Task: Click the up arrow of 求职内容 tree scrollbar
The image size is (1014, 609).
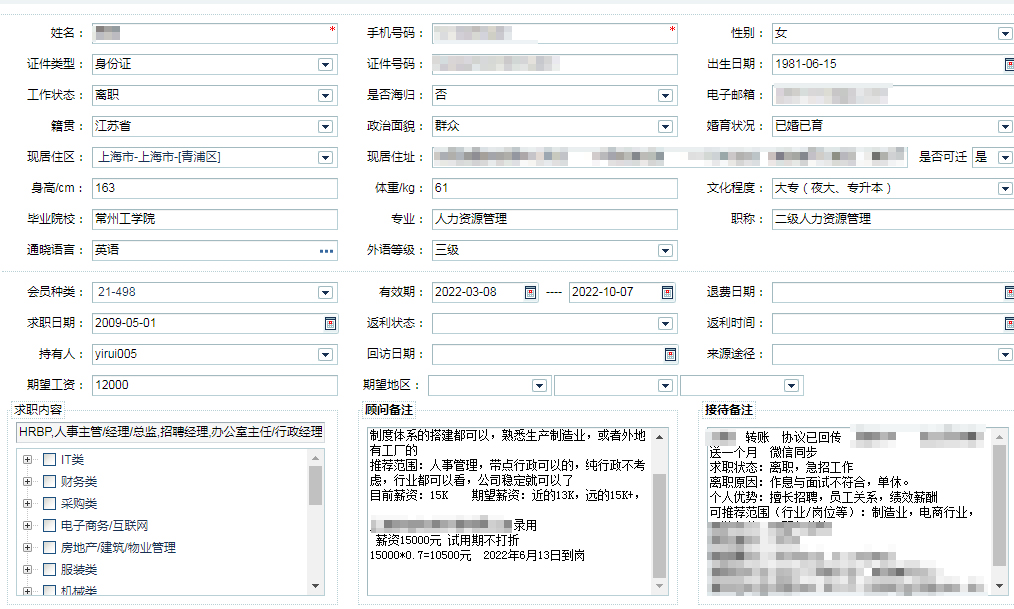Action: pos(316,458)
